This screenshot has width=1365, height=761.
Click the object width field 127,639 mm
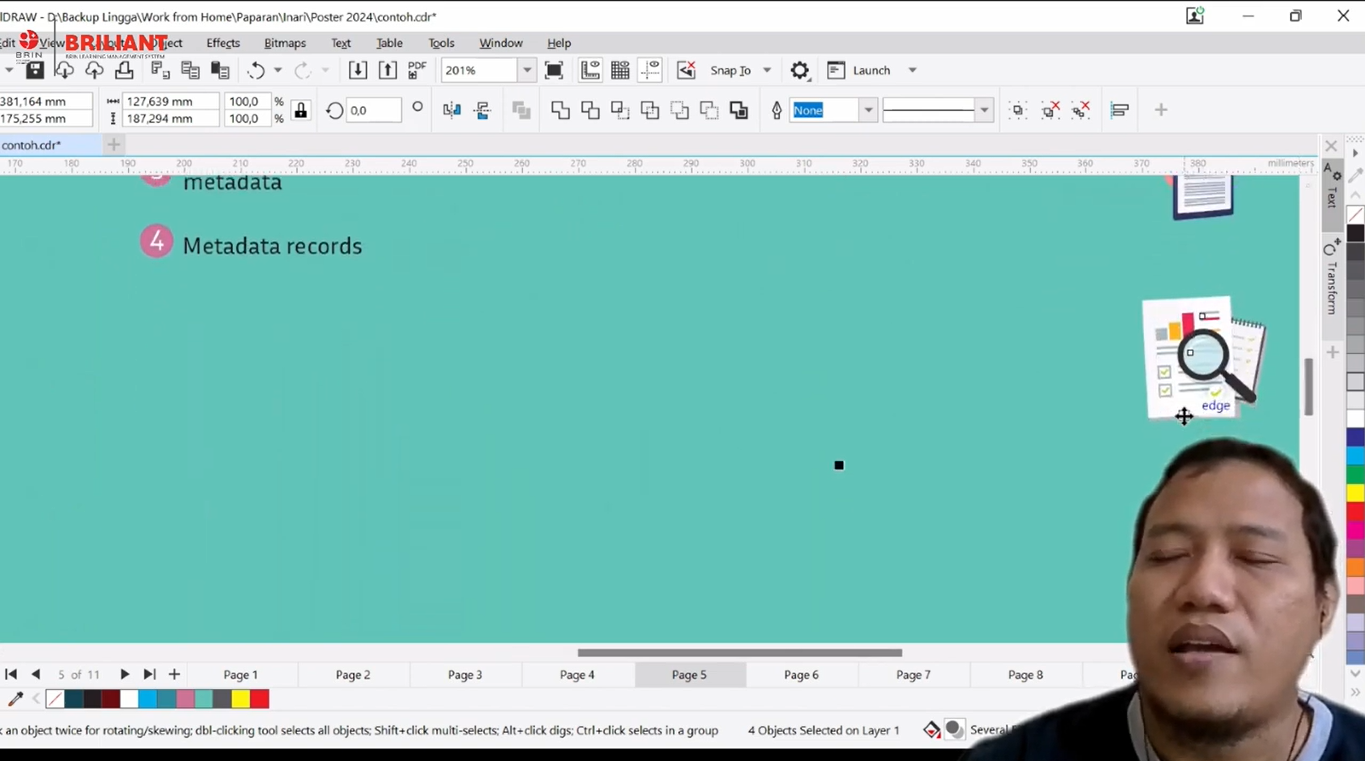[x=172, y=101]
